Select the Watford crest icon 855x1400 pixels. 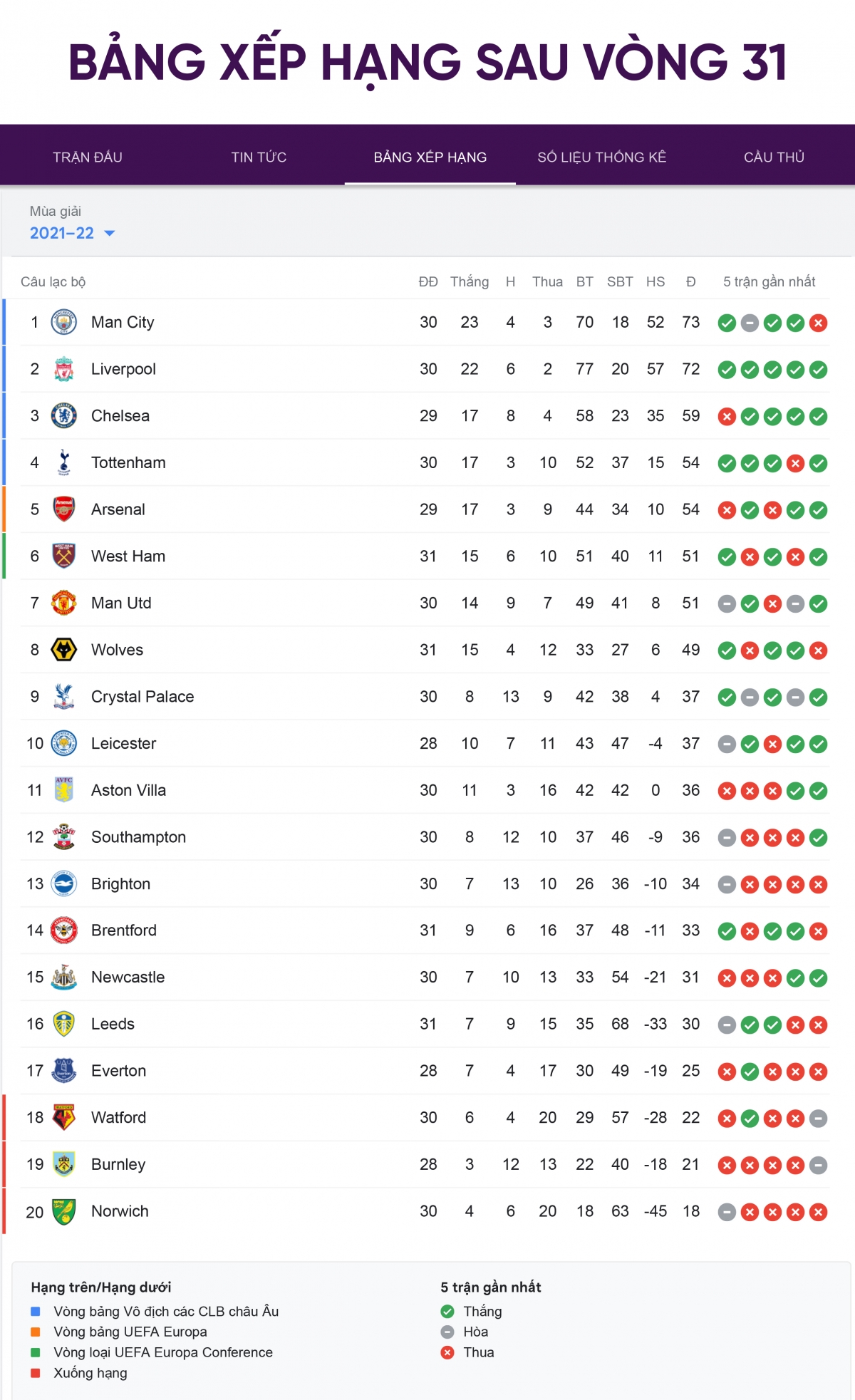tap(64, 1117)
